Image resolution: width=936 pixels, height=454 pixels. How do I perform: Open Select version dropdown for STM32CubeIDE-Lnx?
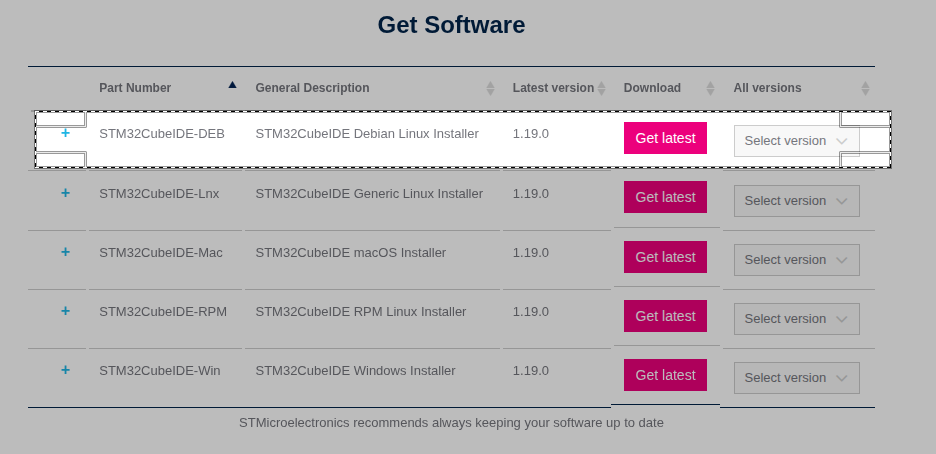point(796,201)
